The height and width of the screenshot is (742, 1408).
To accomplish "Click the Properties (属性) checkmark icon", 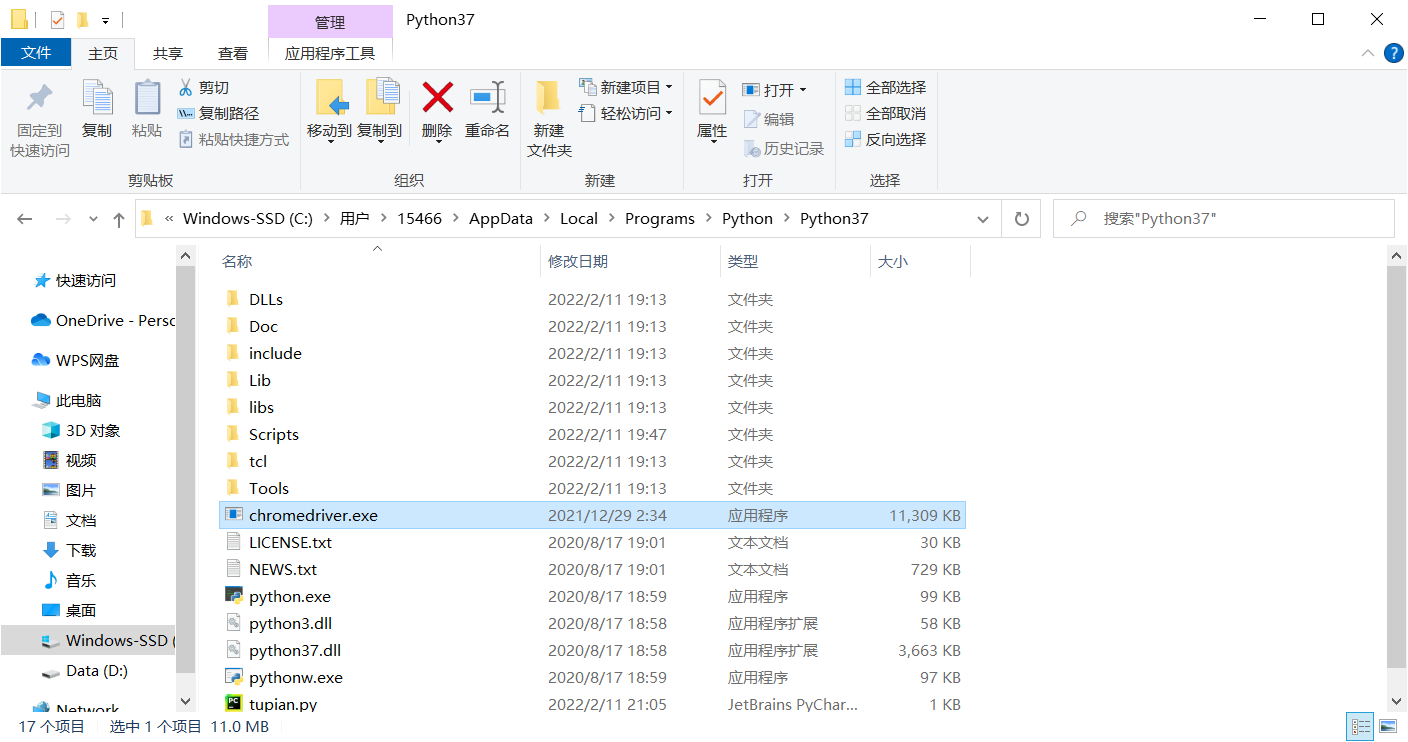I will coord(712,98).
